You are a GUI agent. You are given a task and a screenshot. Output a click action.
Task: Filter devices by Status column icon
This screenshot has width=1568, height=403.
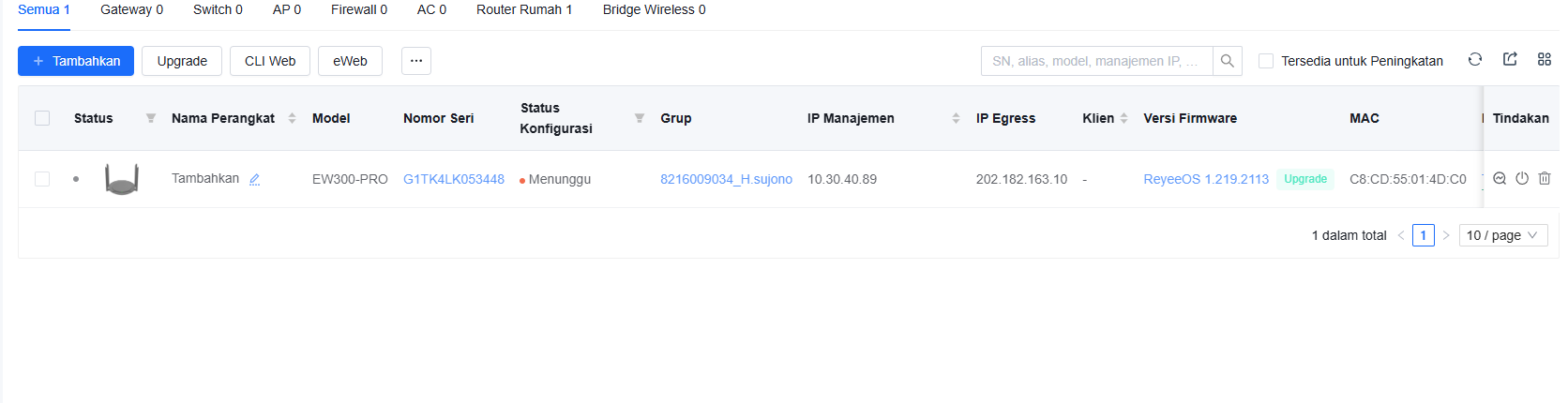pyautogui.click(x=151, y=118)
